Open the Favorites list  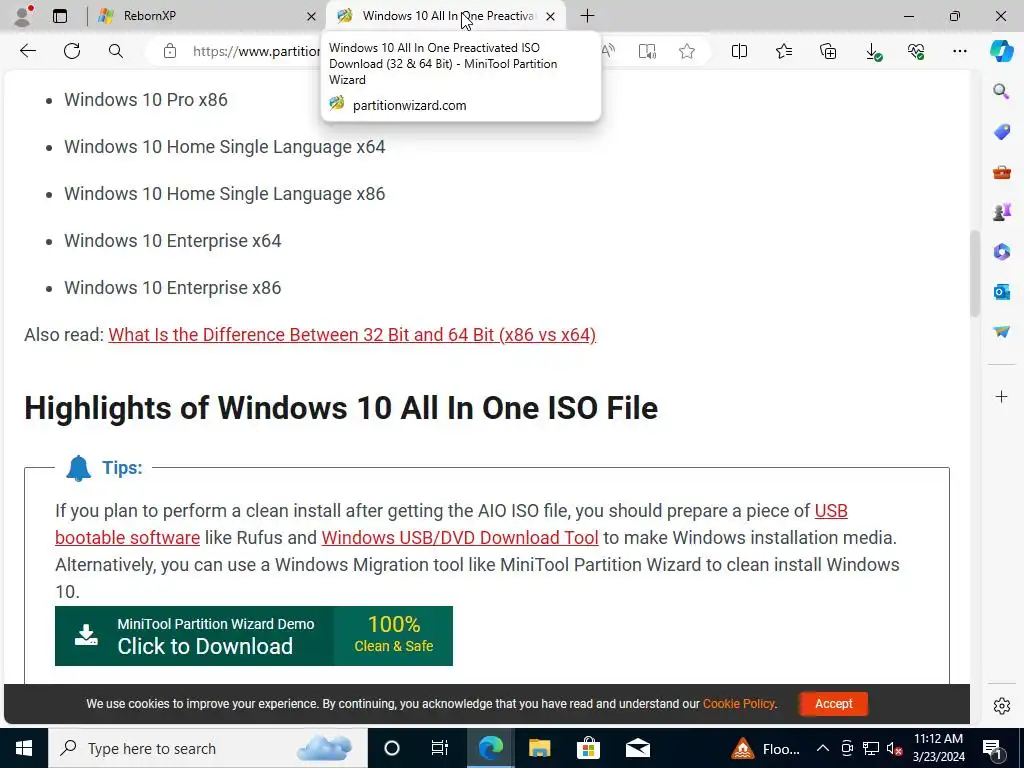click(x=784, y=51)
